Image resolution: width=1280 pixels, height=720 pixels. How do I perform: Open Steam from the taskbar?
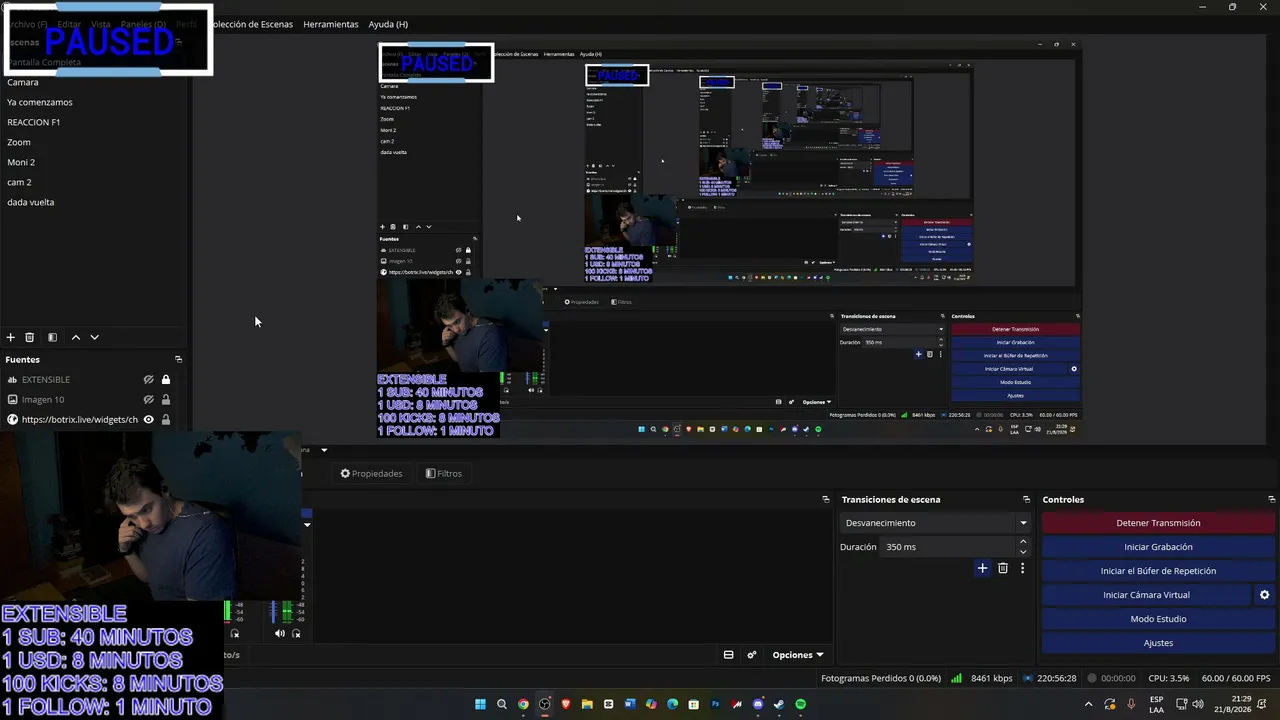[779, 704]
